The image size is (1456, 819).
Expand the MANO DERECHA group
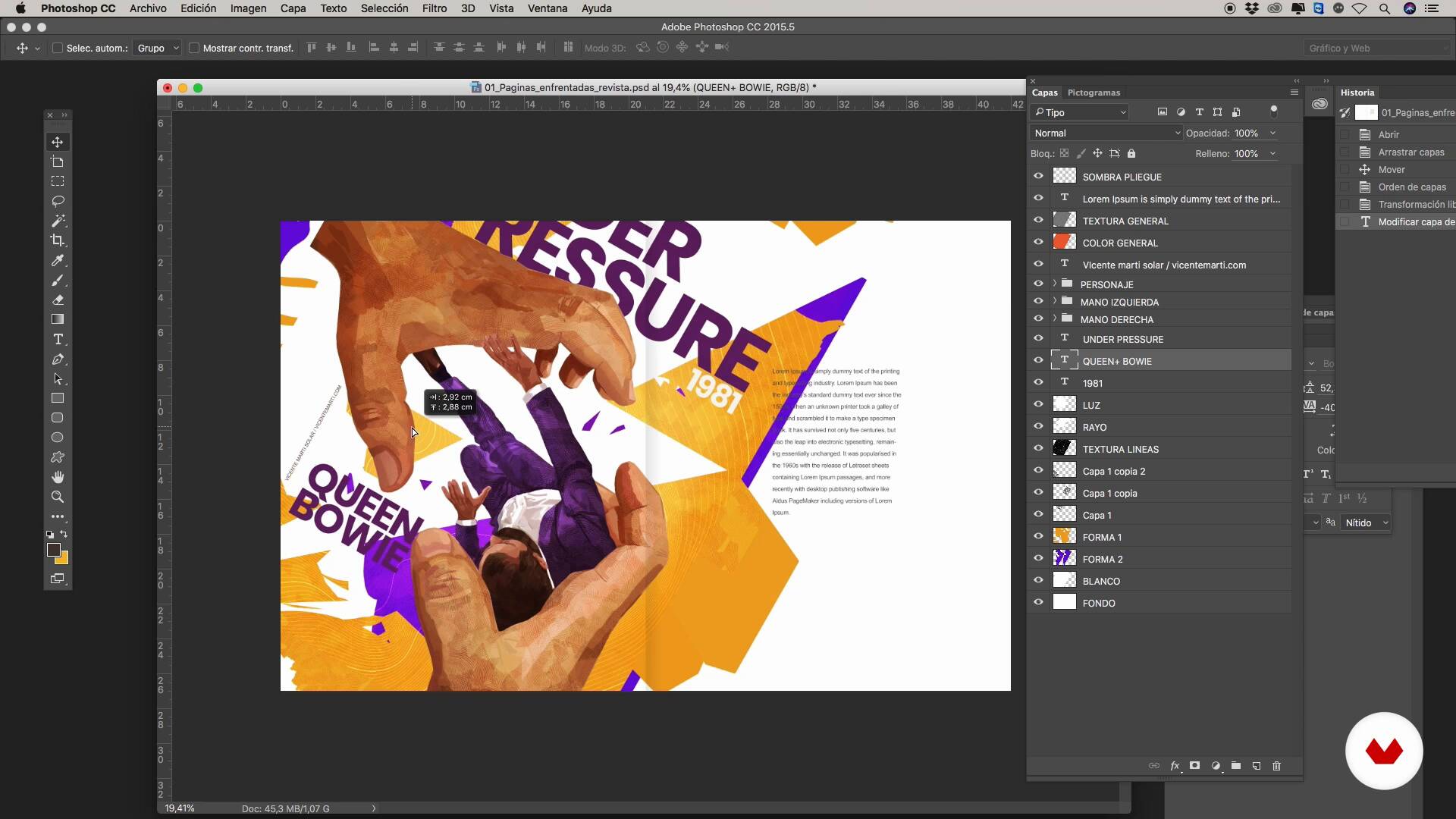pyautogui.click(x=1054, y=318)
